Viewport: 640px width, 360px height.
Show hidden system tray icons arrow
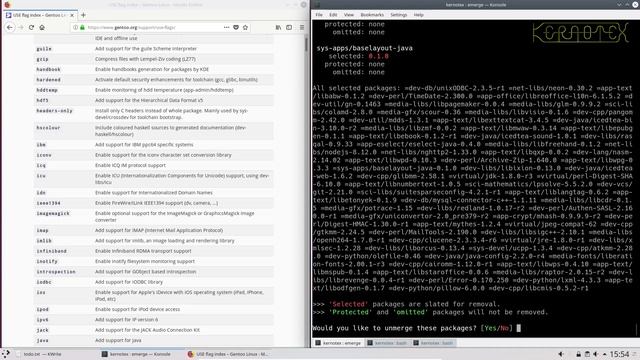pyautogui.click(x=604, y=354)
